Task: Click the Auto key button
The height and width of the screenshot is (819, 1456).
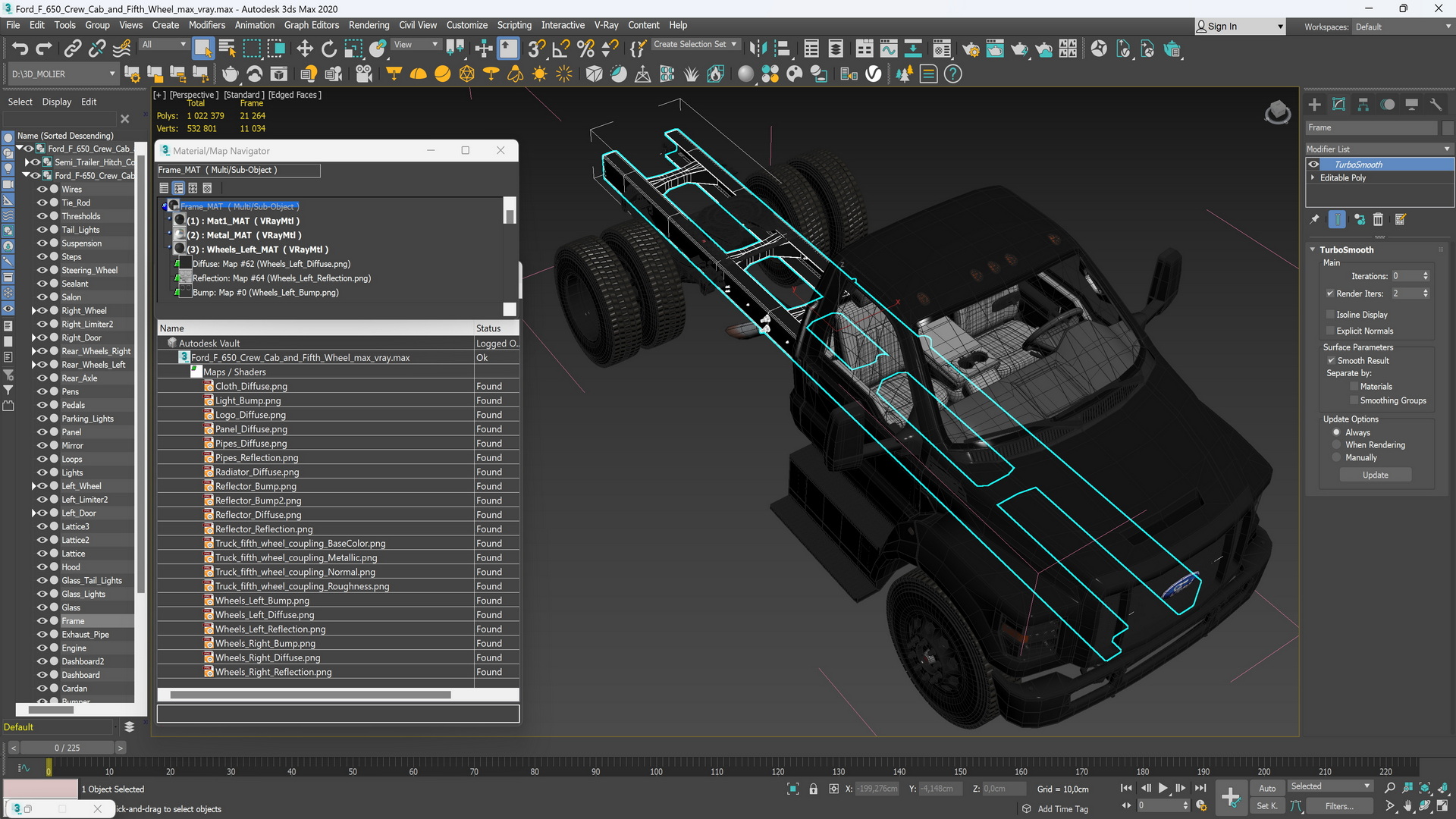Action: [x=1267, y=788]
